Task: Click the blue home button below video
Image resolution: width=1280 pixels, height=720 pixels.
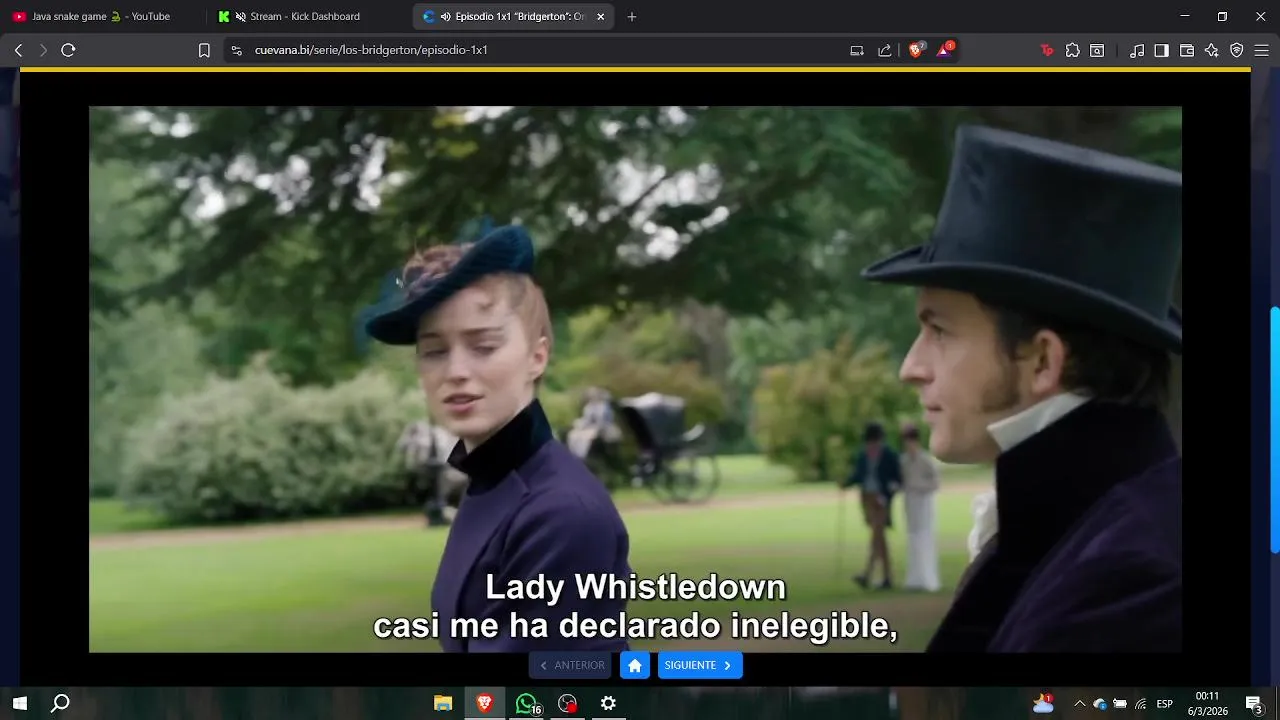Action: [x=635, y=665]
